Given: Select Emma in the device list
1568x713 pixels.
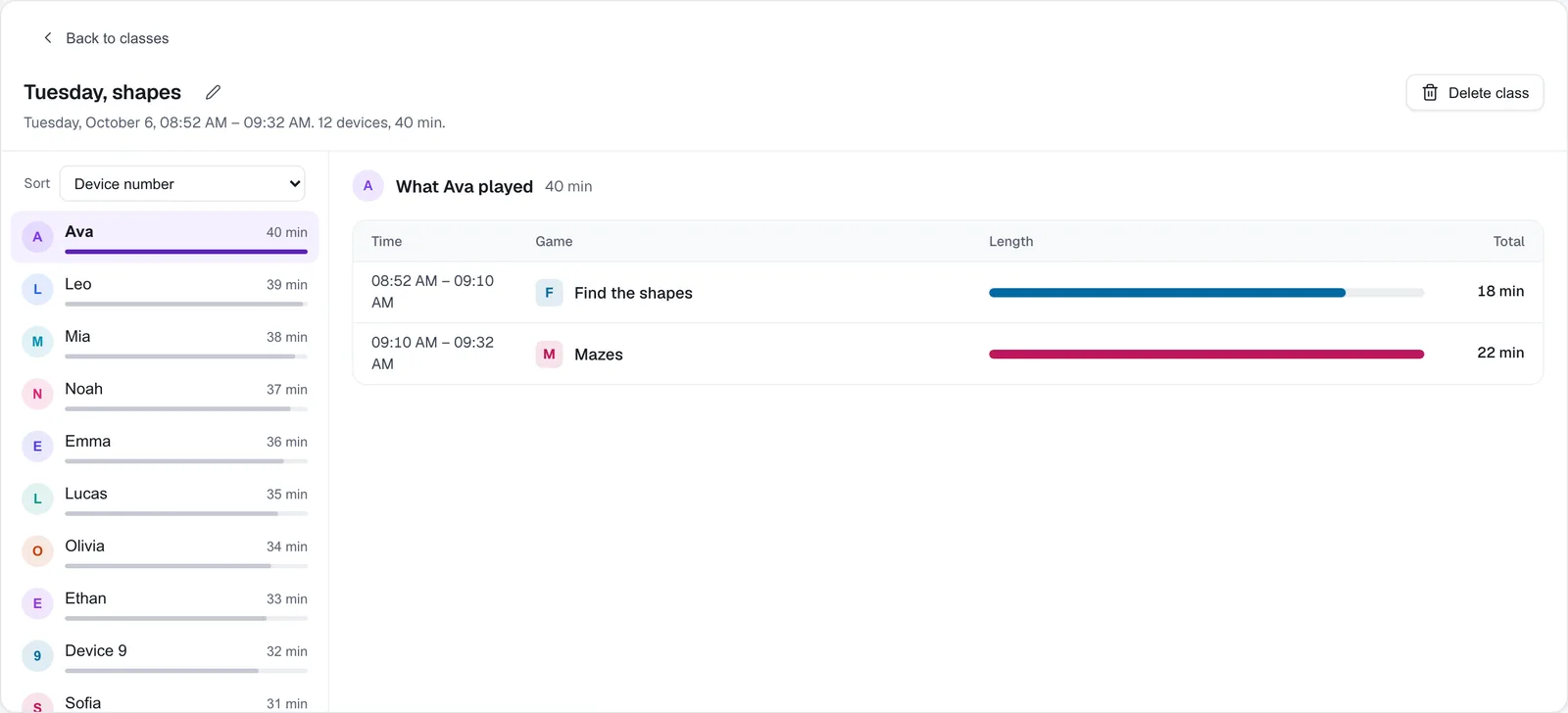Looking at the screenshot, I should point(165,447).
